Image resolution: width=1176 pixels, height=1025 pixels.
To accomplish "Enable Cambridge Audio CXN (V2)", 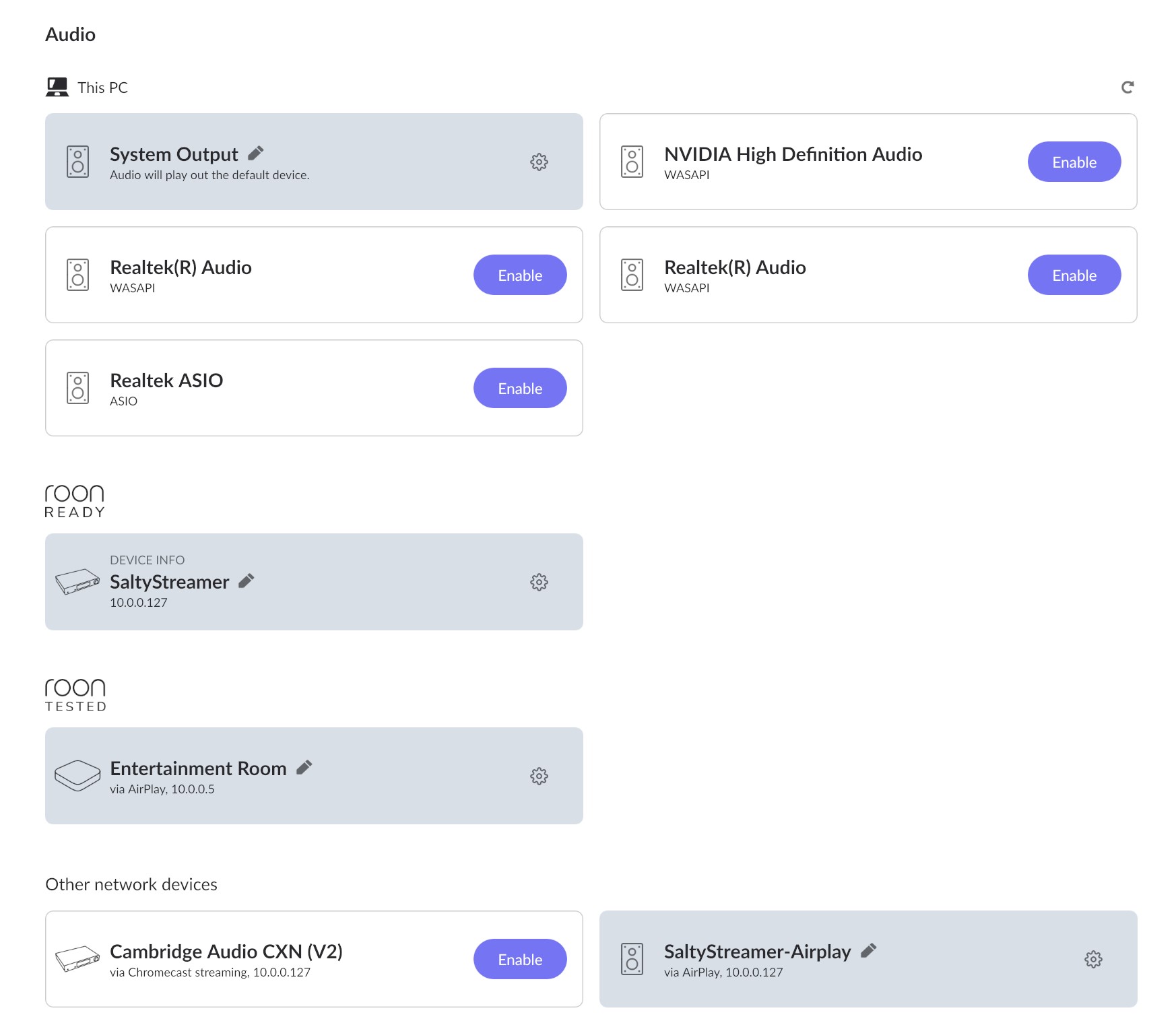I will 519,959.
